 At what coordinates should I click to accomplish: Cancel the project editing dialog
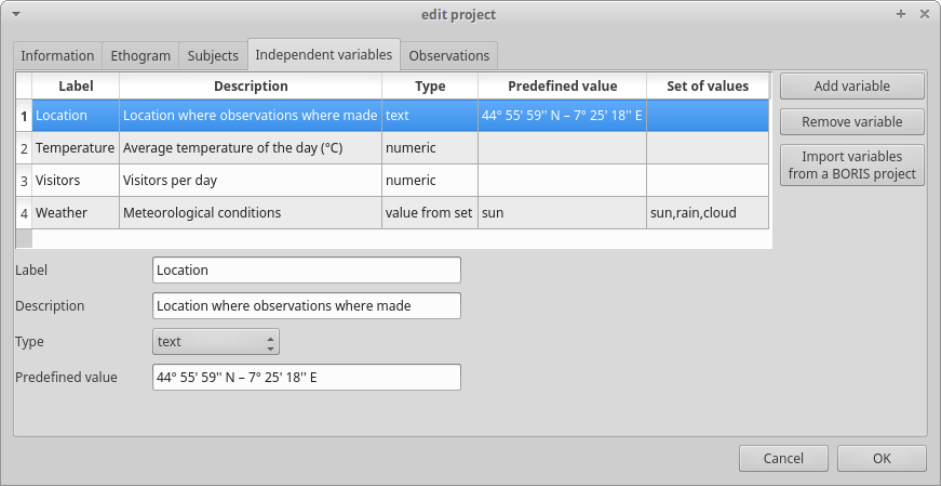pyautogui.click(x=783, y=459)
